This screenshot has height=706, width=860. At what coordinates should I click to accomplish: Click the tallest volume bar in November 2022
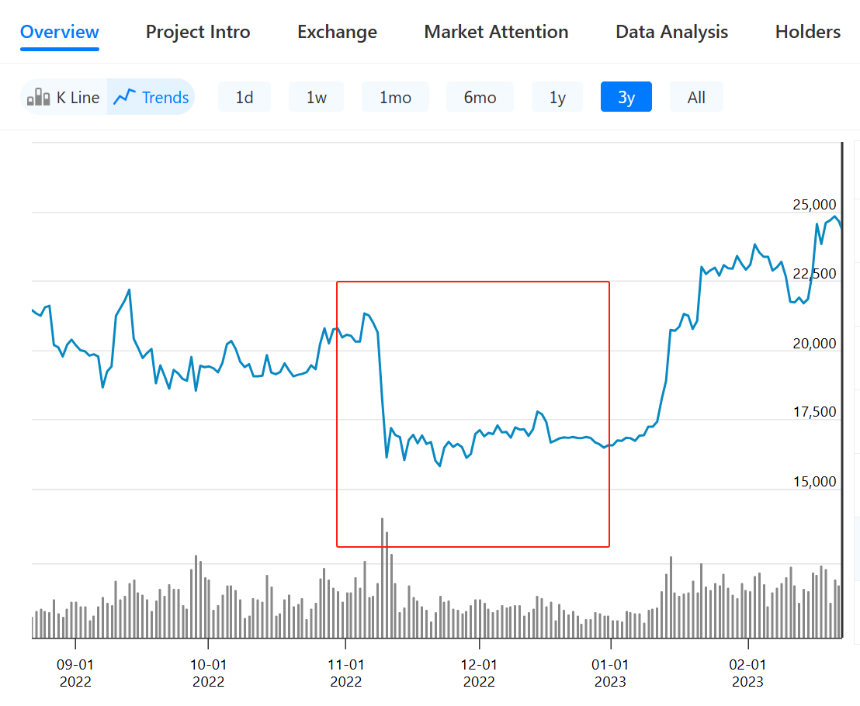[382, 578]
